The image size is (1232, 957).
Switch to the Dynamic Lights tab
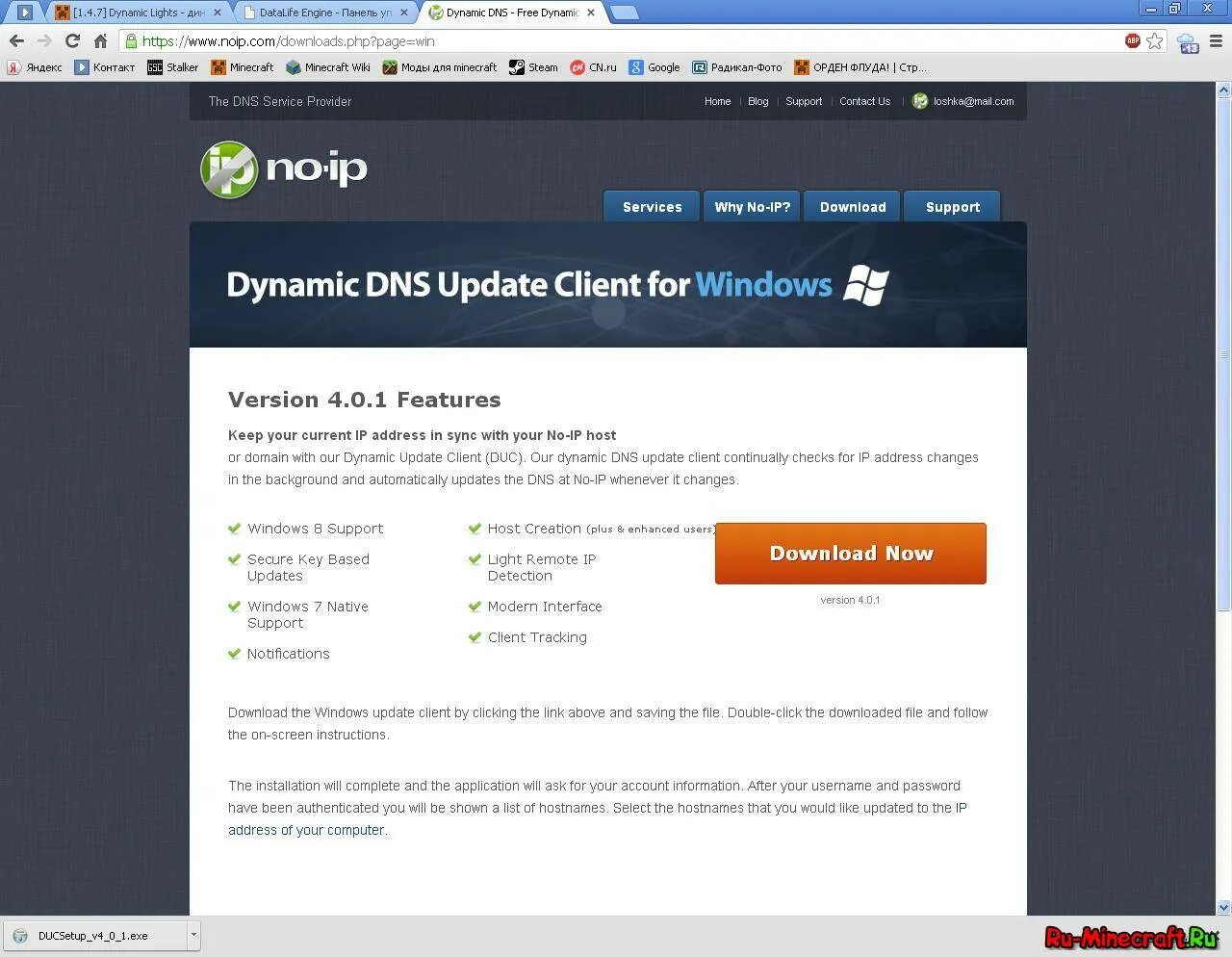tap(139, 13)
